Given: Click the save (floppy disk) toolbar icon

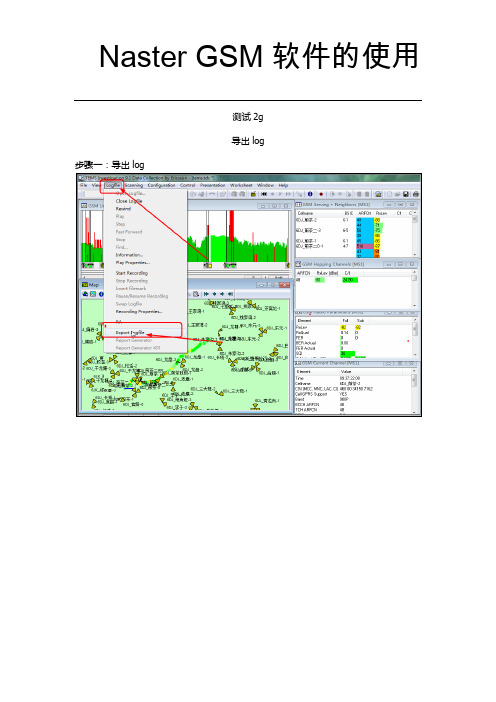Looking at the screenshot, I should pyautogui.click(x=406, y=194).
